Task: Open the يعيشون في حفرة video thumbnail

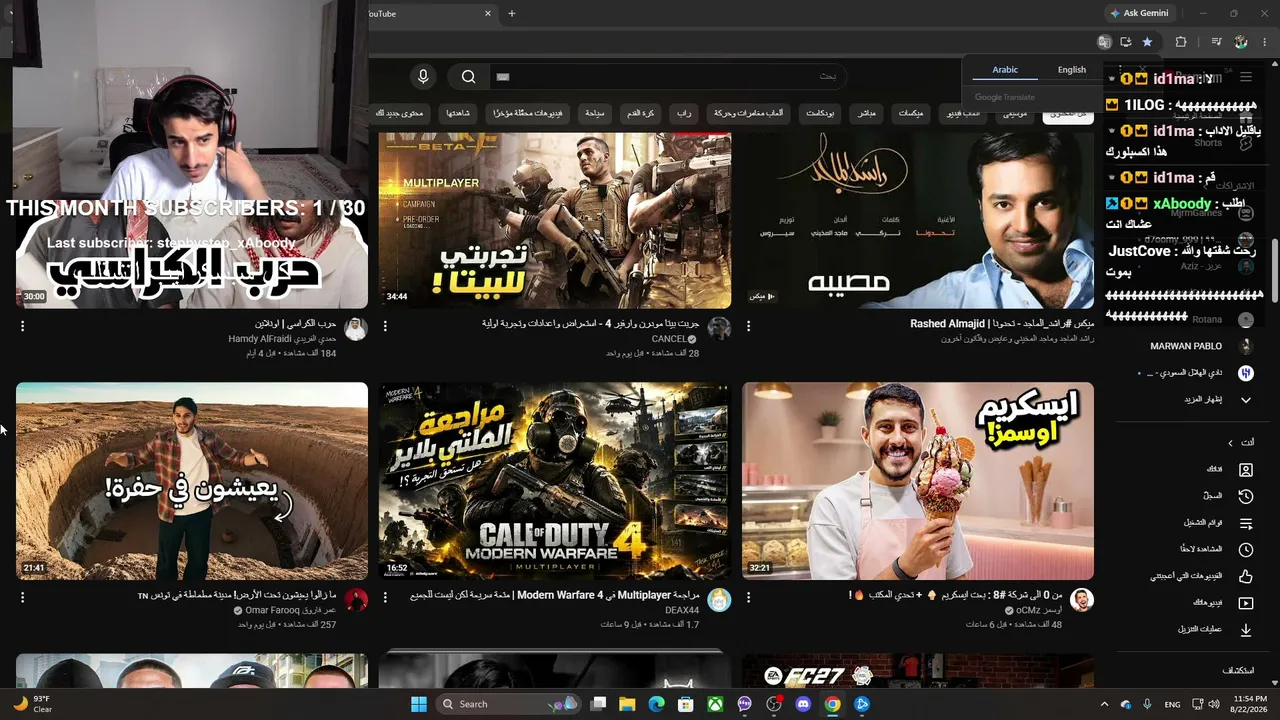Action: pyautogui.click(x=192, y=481)
